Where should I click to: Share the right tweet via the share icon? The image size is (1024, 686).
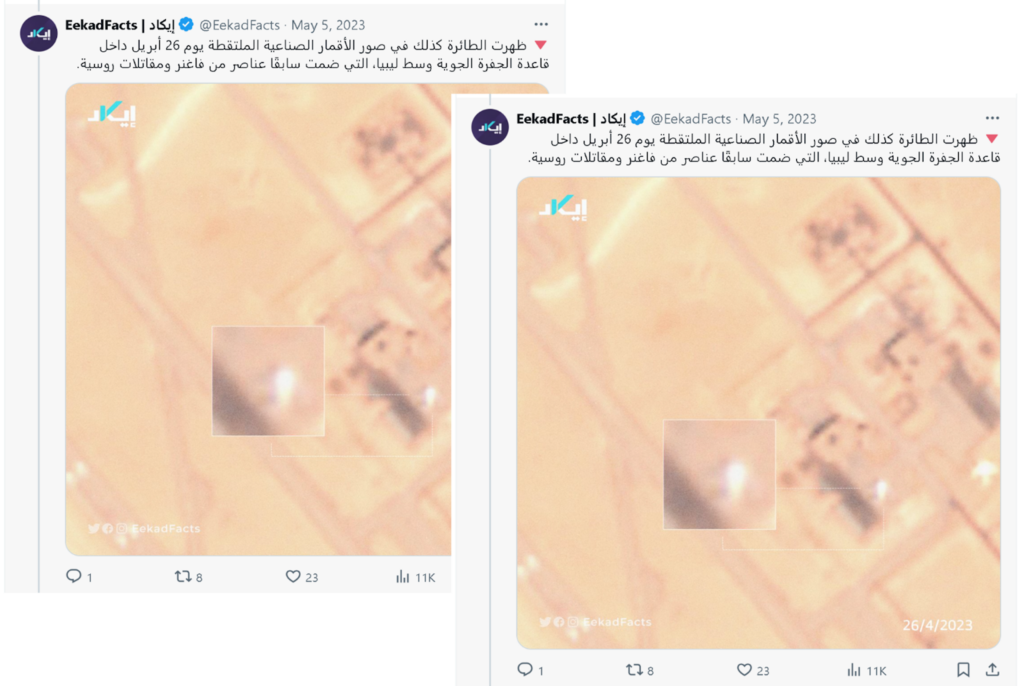click(x=993, y=670)
